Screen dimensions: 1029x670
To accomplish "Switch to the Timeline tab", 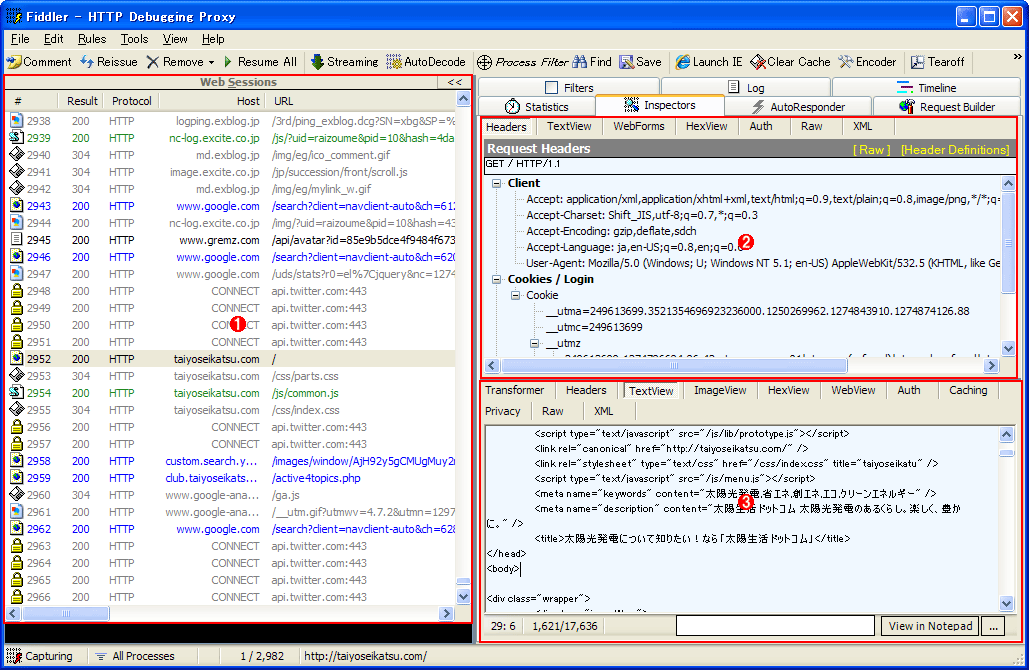I will click(927, 87).
